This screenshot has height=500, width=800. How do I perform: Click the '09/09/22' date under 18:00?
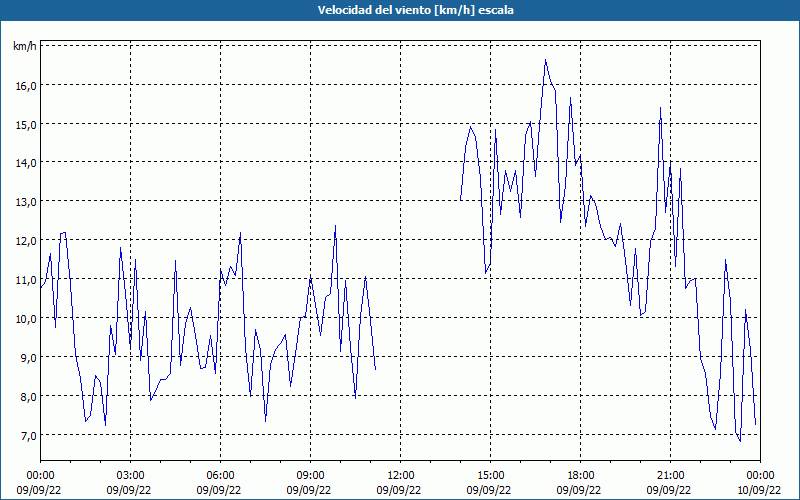tap(579, 490)
